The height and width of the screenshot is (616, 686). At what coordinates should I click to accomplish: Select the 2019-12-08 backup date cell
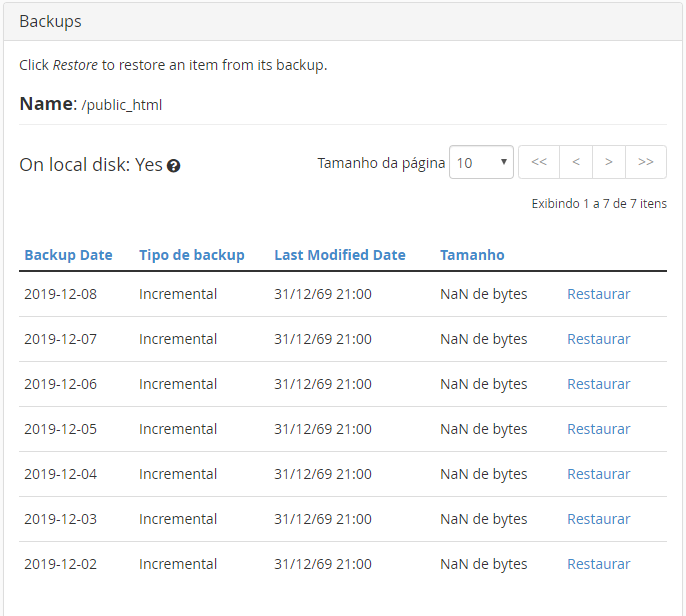(60, 294)
